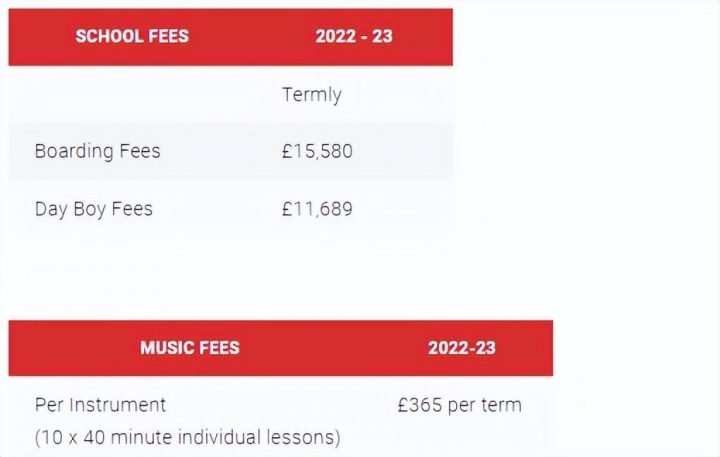Click the £15,580 boarding fee amount
720x457 pixels.
click(317, 152)
